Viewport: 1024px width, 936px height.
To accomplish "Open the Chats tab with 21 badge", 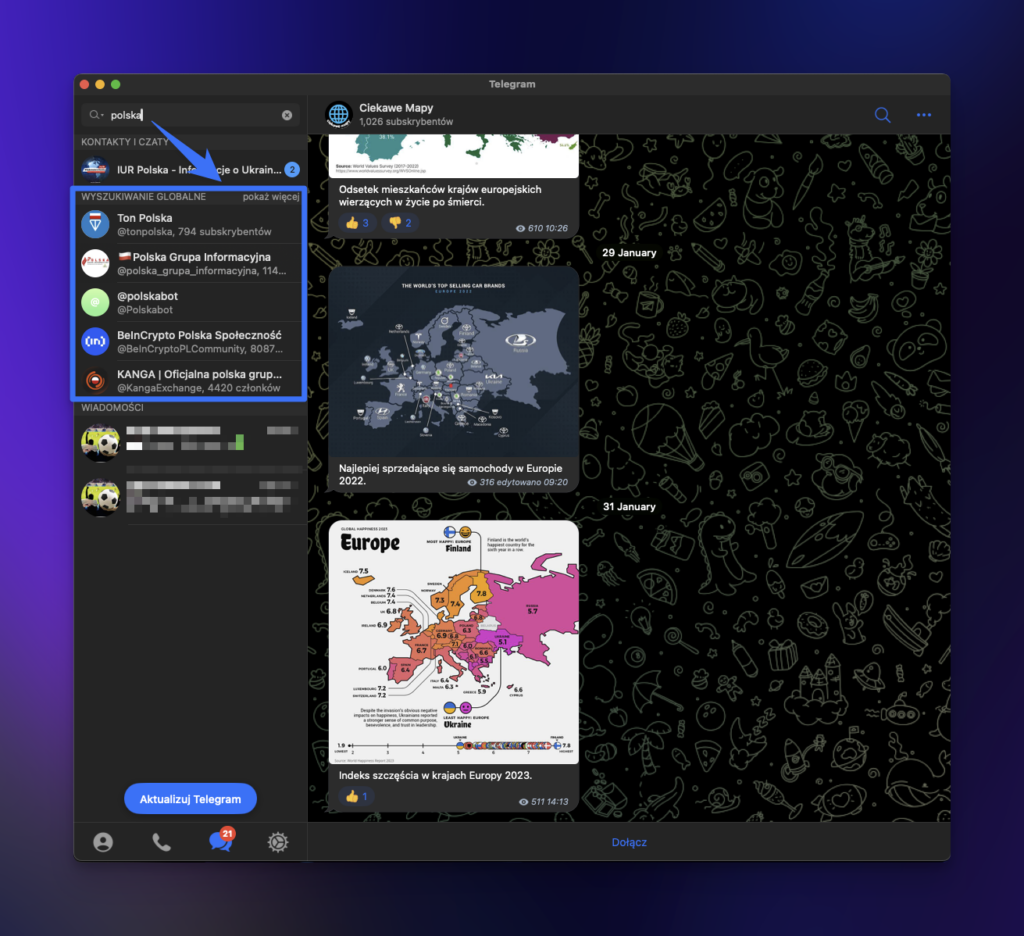I will pyautogui.click(x=220, y=842).
